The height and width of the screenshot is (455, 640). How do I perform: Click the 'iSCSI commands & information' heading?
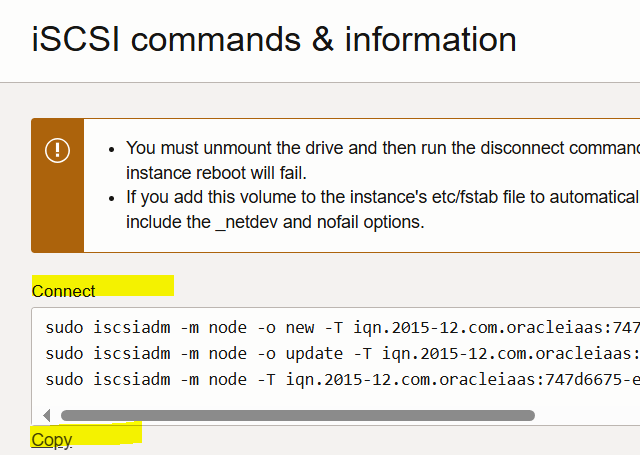(274, 39)
